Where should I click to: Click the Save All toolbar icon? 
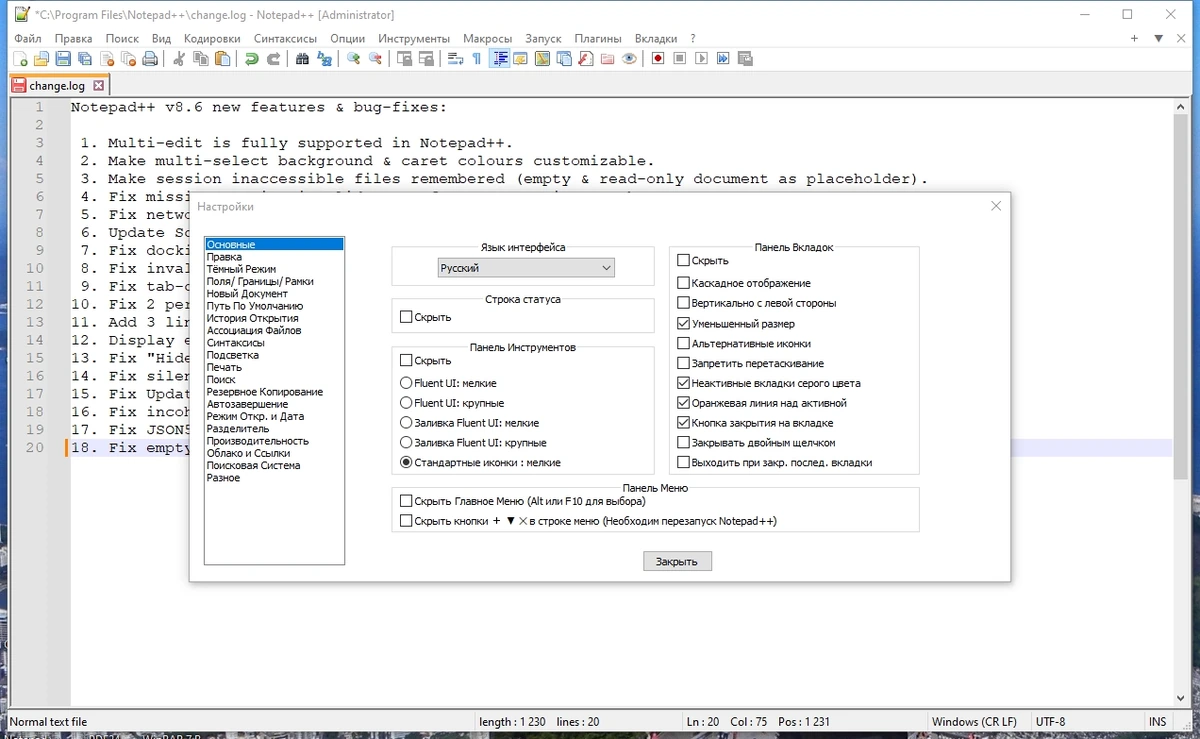tap(86, 59)
